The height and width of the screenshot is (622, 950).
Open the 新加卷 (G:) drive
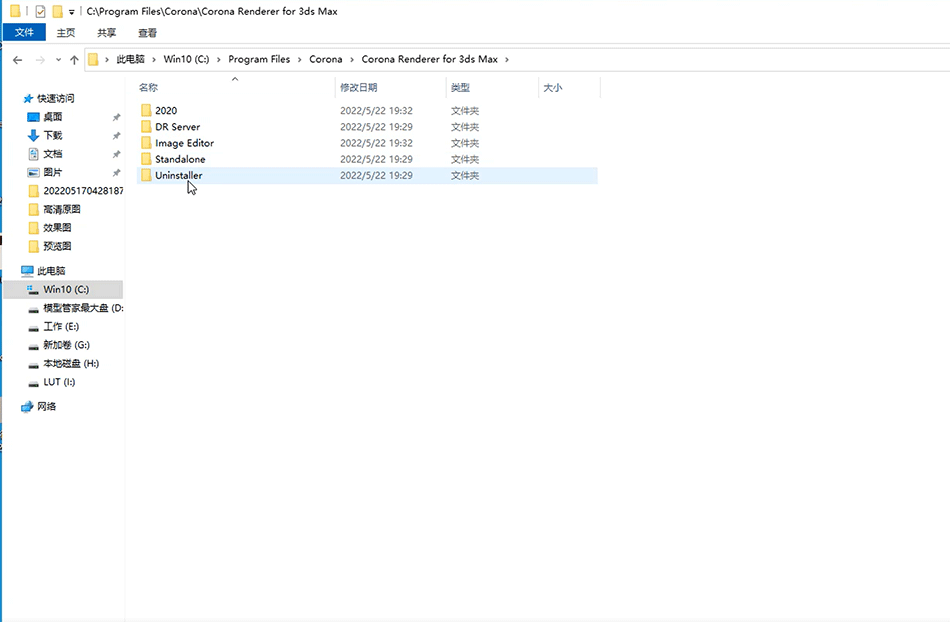[67, 345]
